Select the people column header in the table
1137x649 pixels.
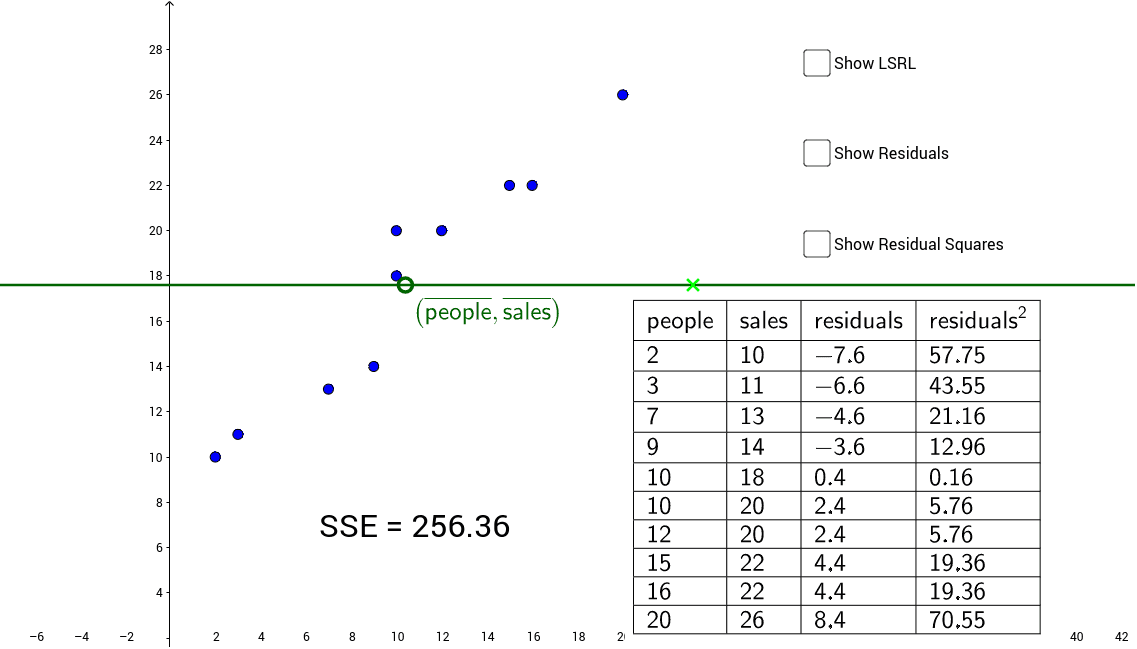[679, 320]
